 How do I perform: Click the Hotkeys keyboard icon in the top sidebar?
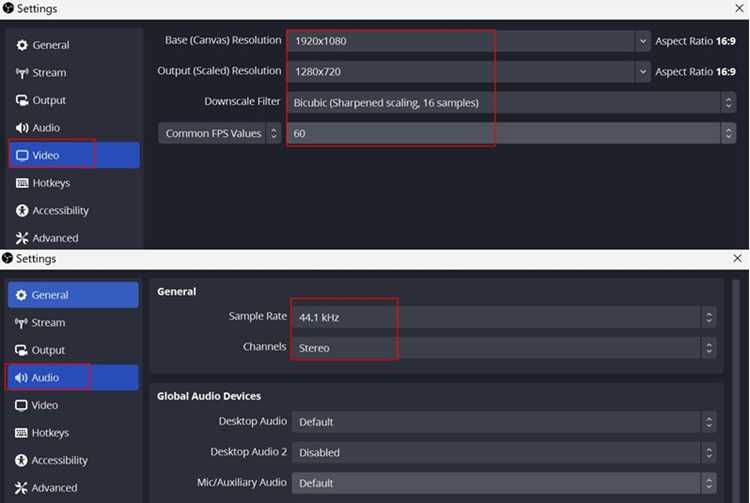(x=22, y=183)
